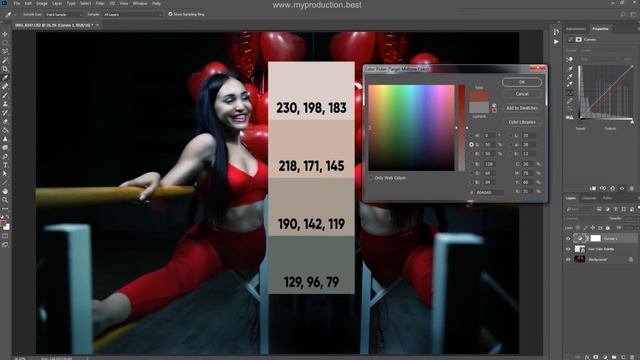The width and height of the screenshot is (640, 360).
Task: Click OK in the Color Picker
Action: point(522,82)
